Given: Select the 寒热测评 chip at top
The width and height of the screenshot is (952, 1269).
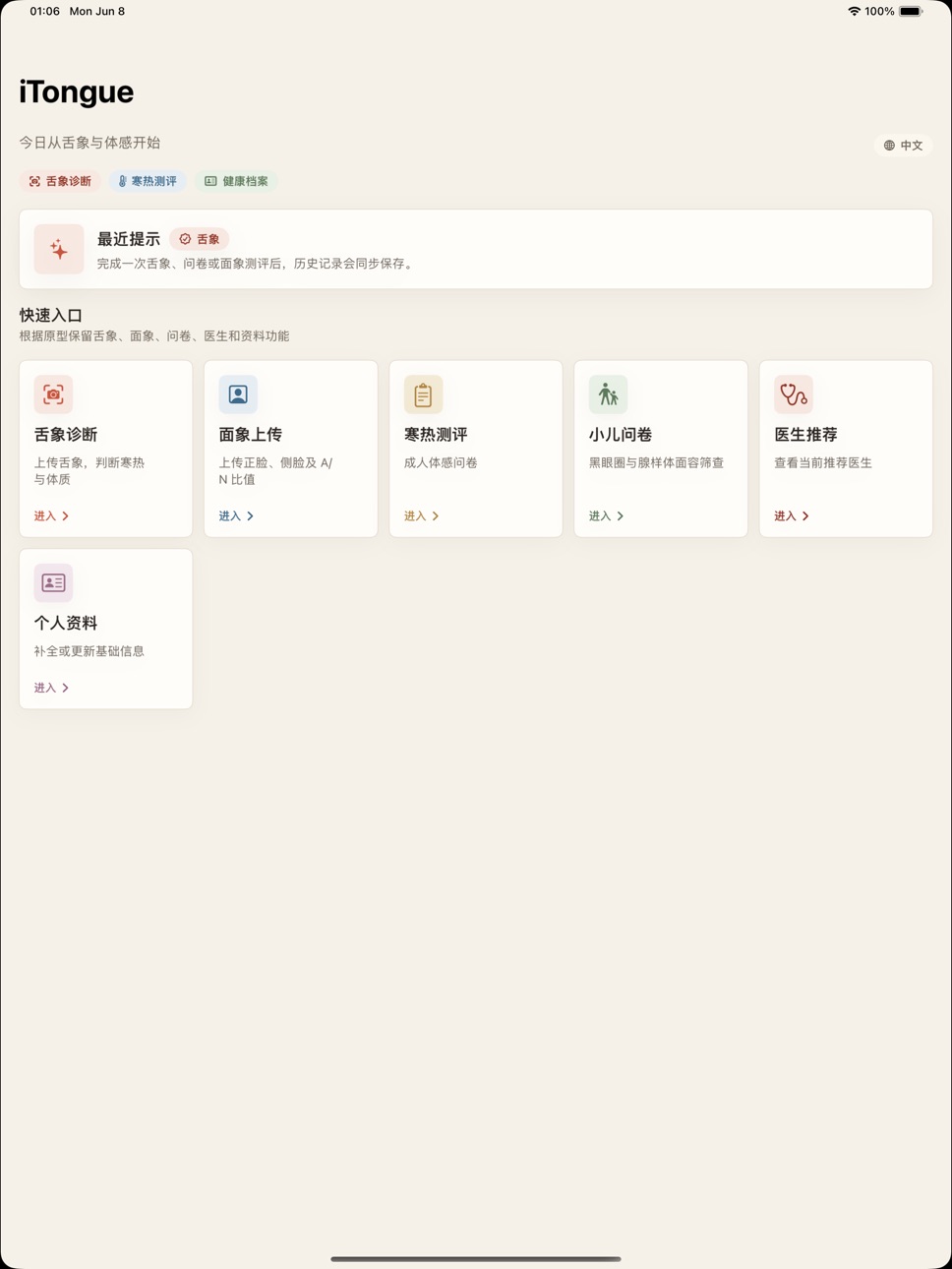Looking at the screenshot, I should click(x=148, y=181).
